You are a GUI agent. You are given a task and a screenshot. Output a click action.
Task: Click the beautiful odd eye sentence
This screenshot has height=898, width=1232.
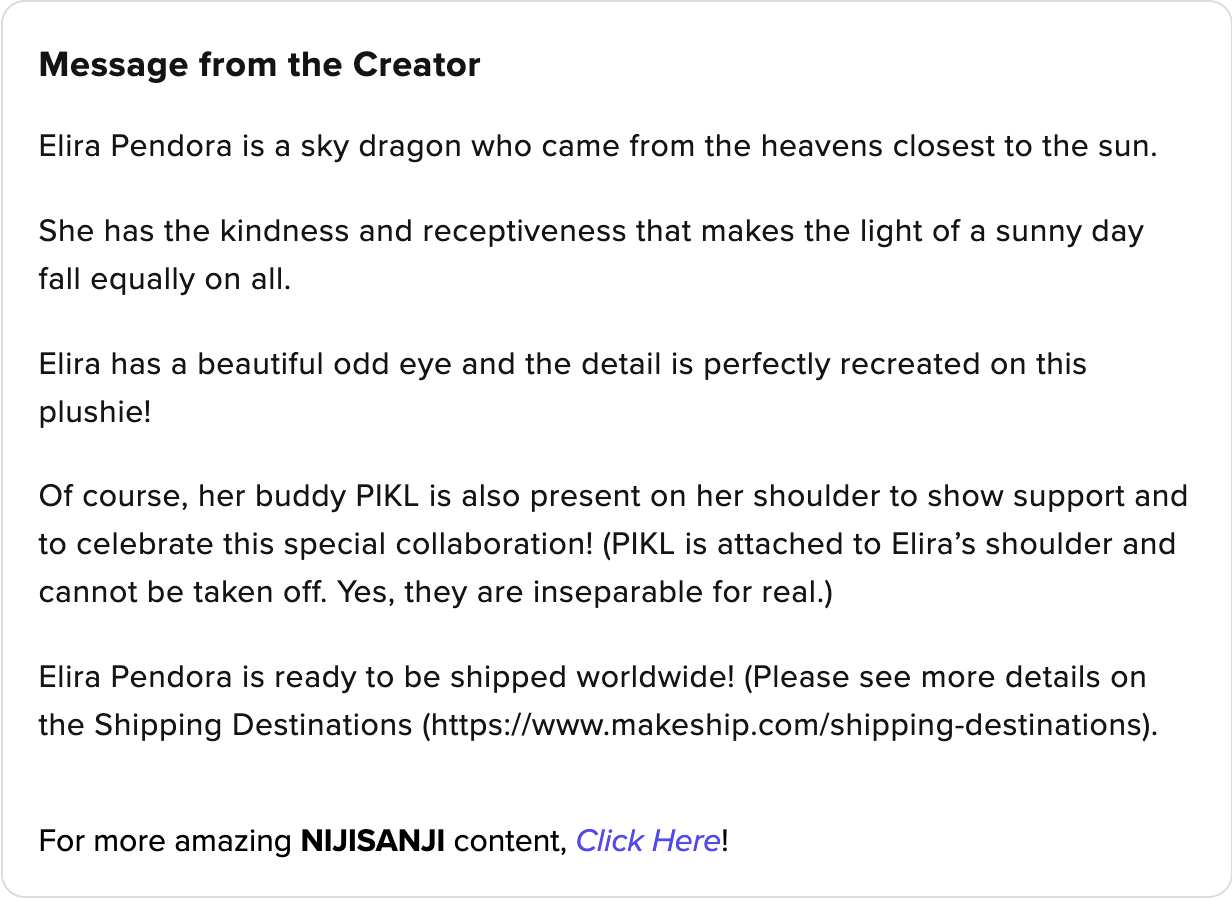point(562,364)
